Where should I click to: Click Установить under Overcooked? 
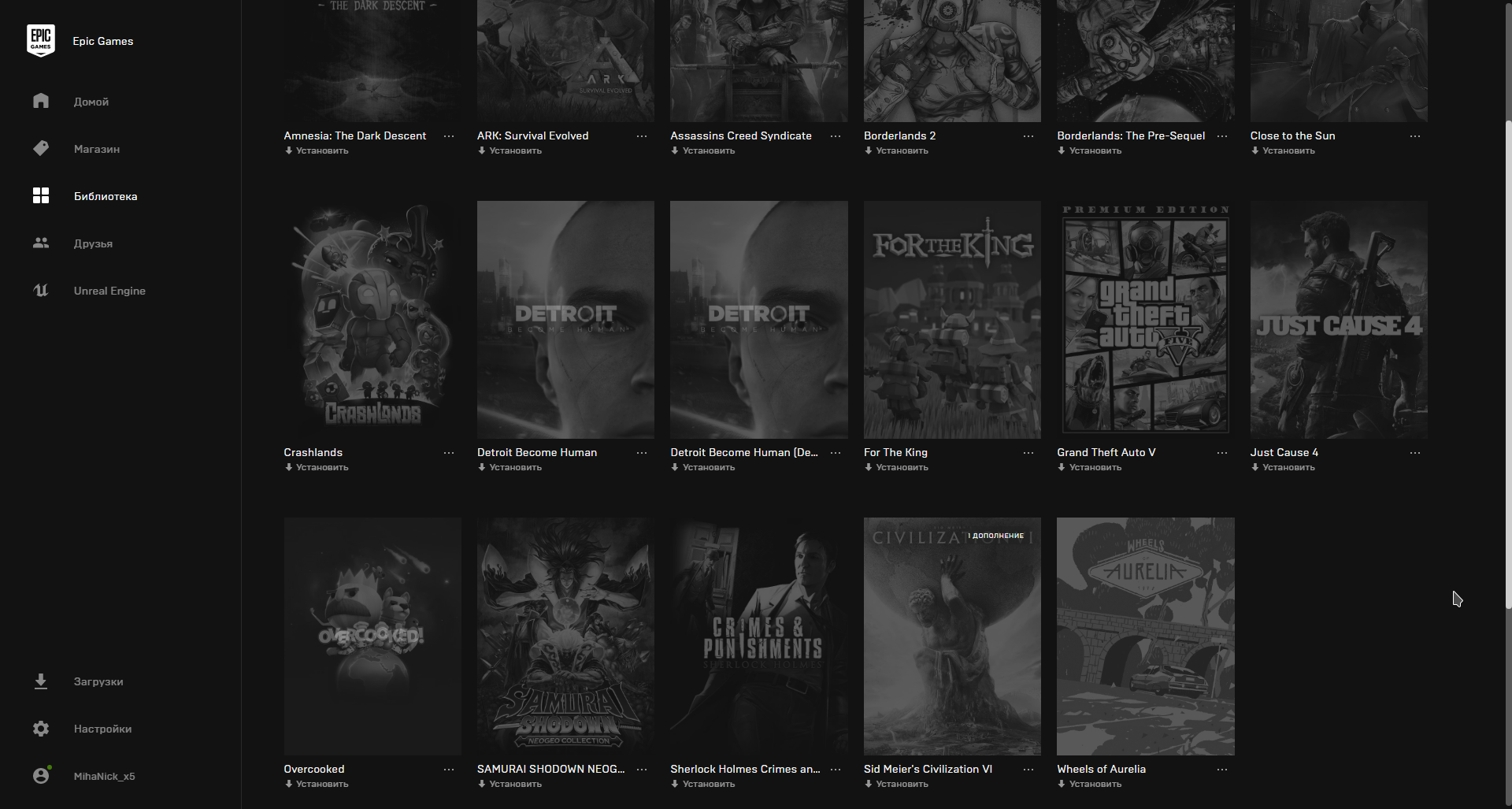[317, 784]
